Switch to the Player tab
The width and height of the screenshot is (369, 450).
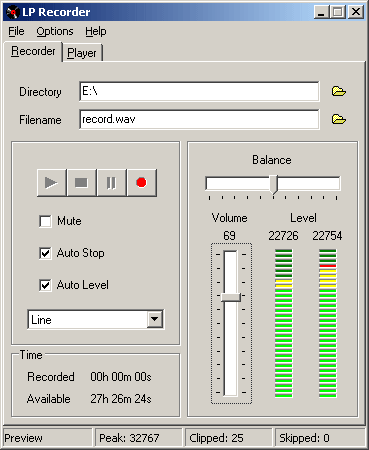(82, 53)
